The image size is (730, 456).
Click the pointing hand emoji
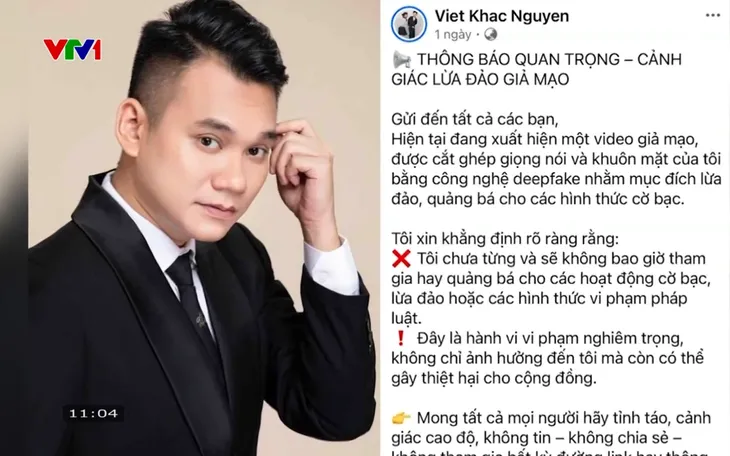pos(401,418)
